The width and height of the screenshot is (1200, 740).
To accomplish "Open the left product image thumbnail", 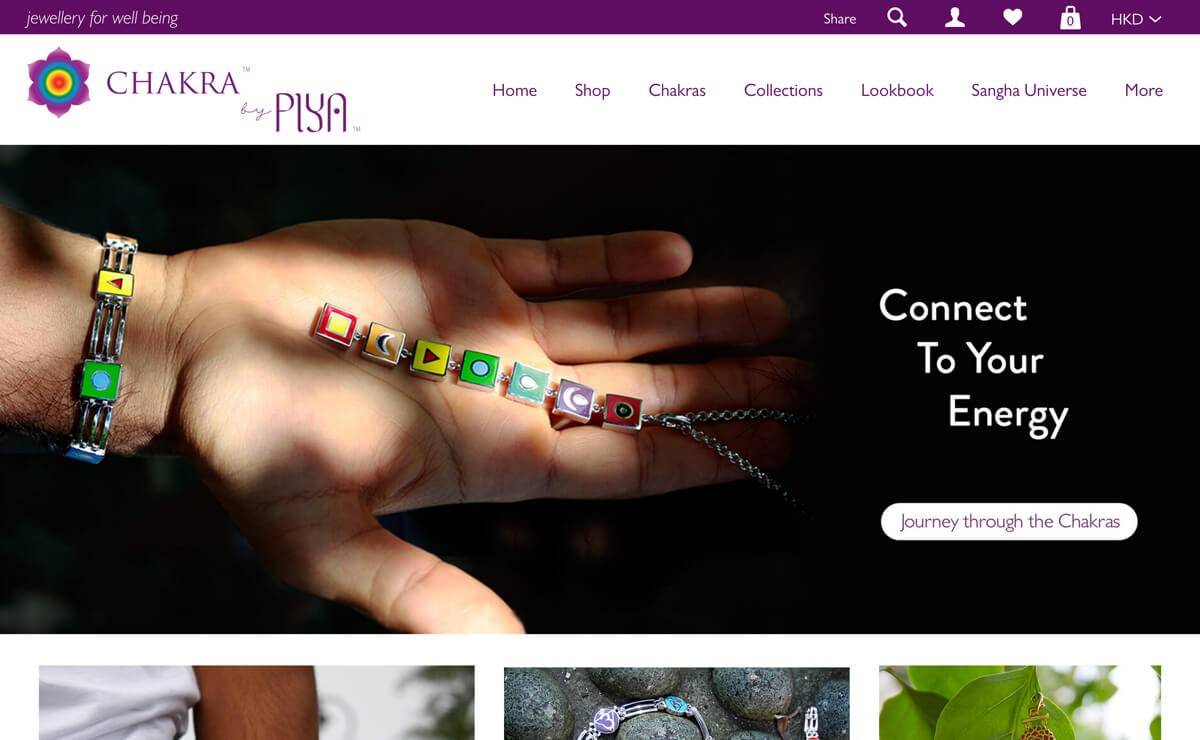I will pos(257,703).
